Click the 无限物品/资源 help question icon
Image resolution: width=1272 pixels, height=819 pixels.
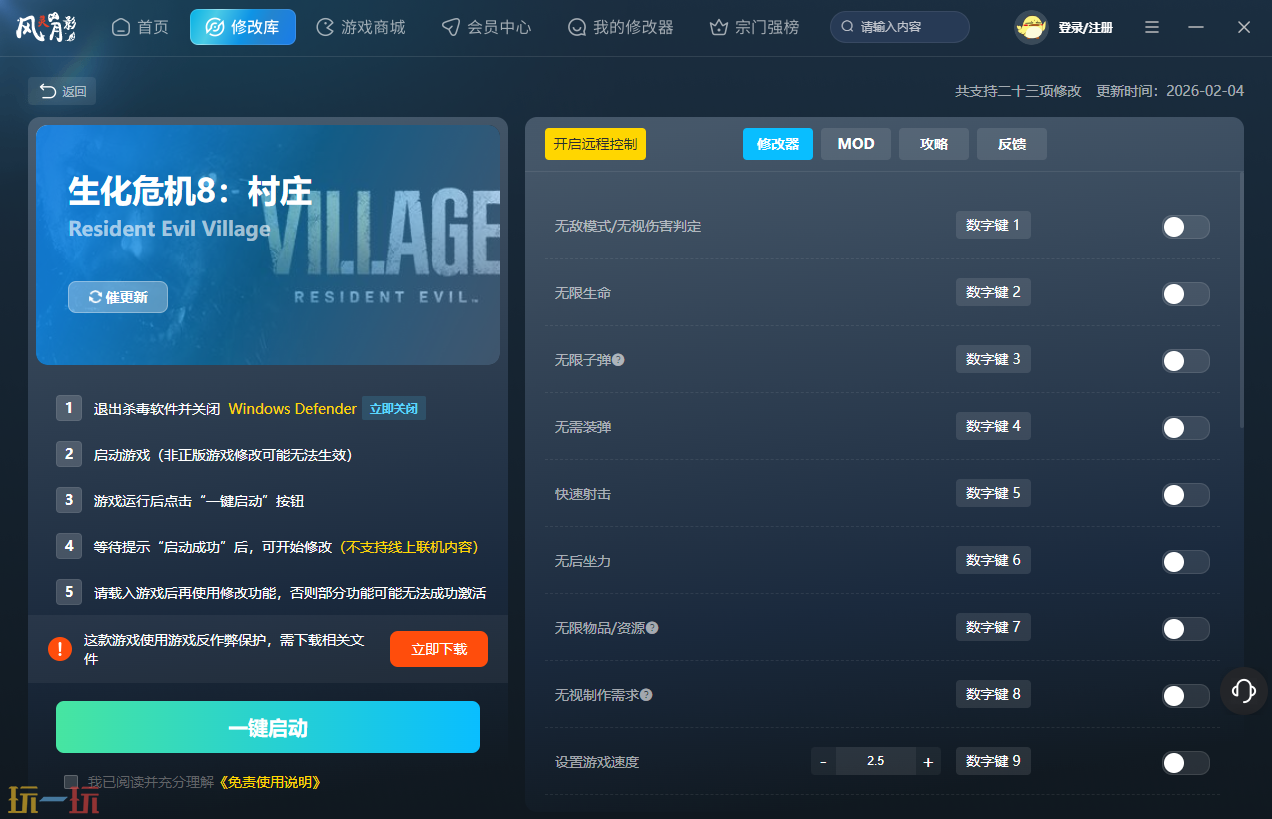pos(652,628)
